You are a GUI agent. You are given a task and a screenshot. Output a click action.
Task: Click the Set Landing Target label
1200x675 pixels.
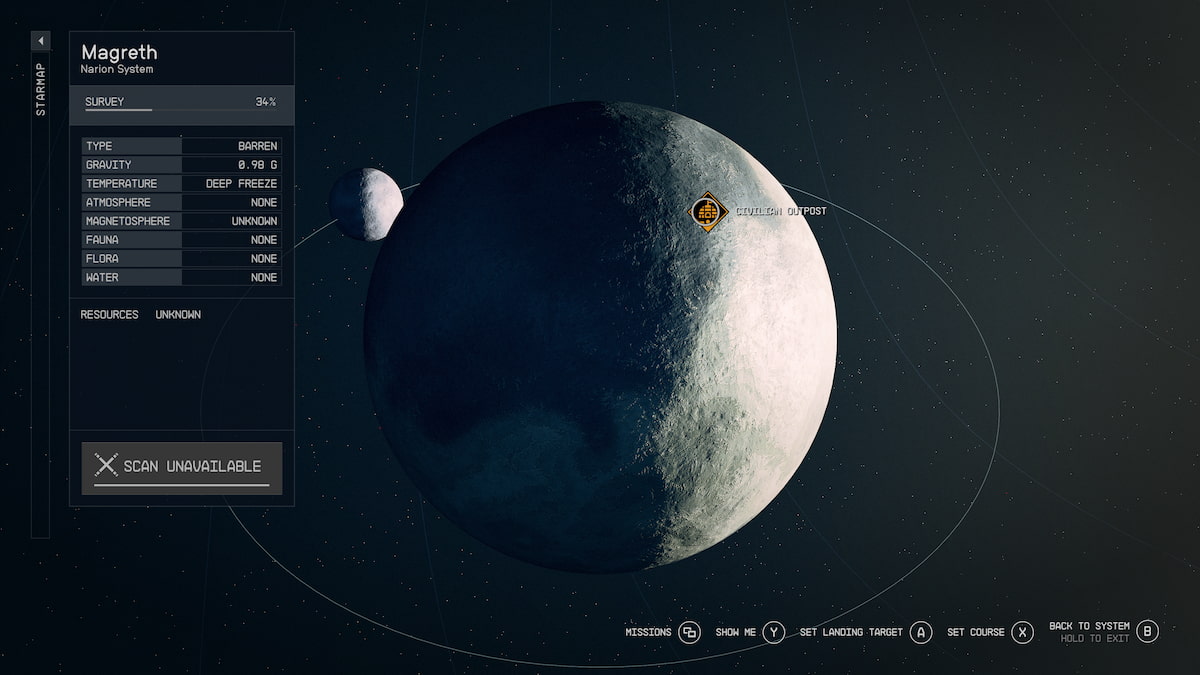pos(851,632)
